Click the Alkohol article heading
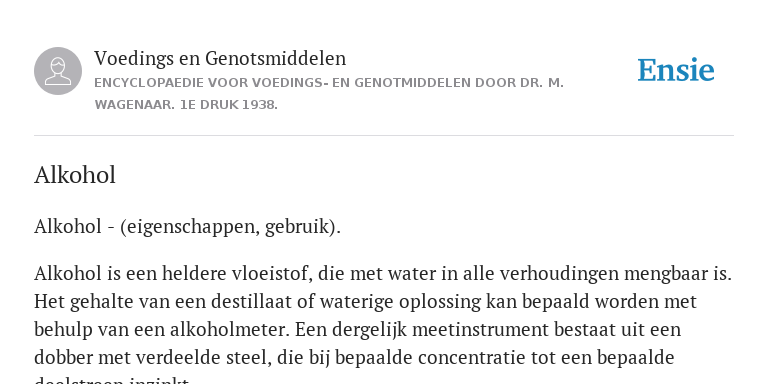768x384 pixels. 75,175
